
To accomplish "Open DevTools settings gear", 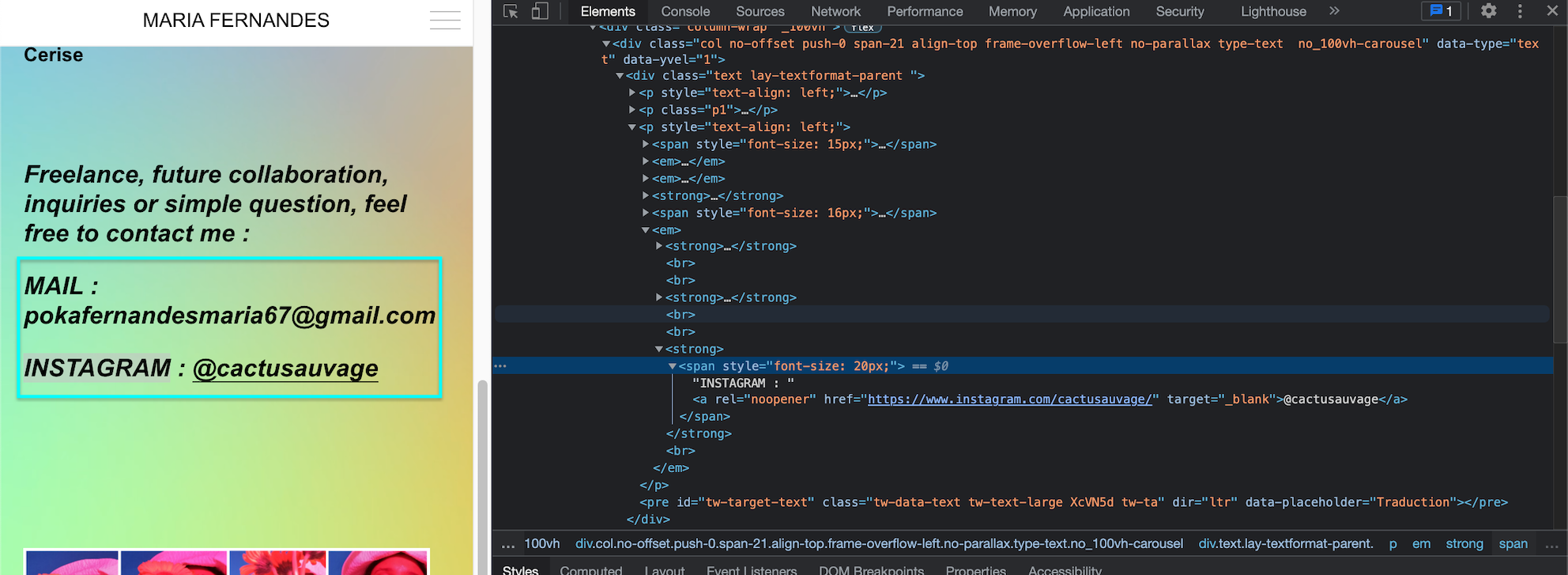I will click(1488, 11).
